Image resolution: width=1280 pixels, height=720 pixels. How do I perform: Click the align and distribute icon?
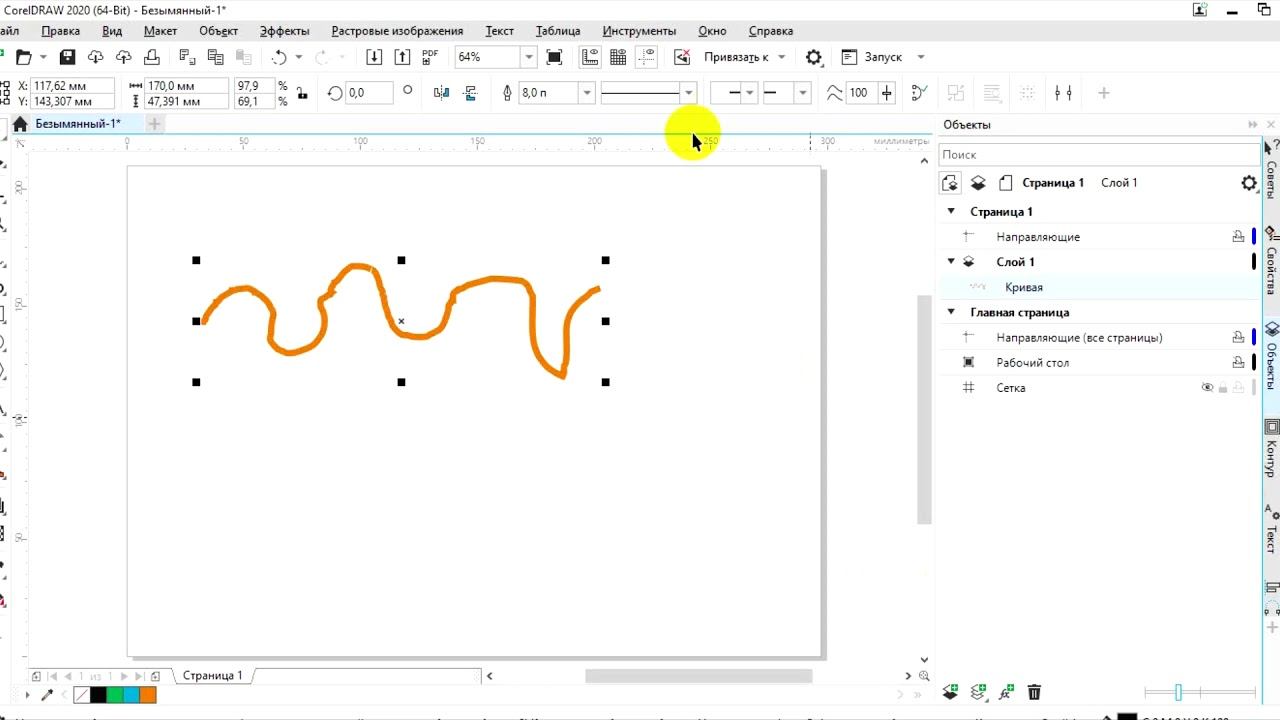(x=1064, y=93)
